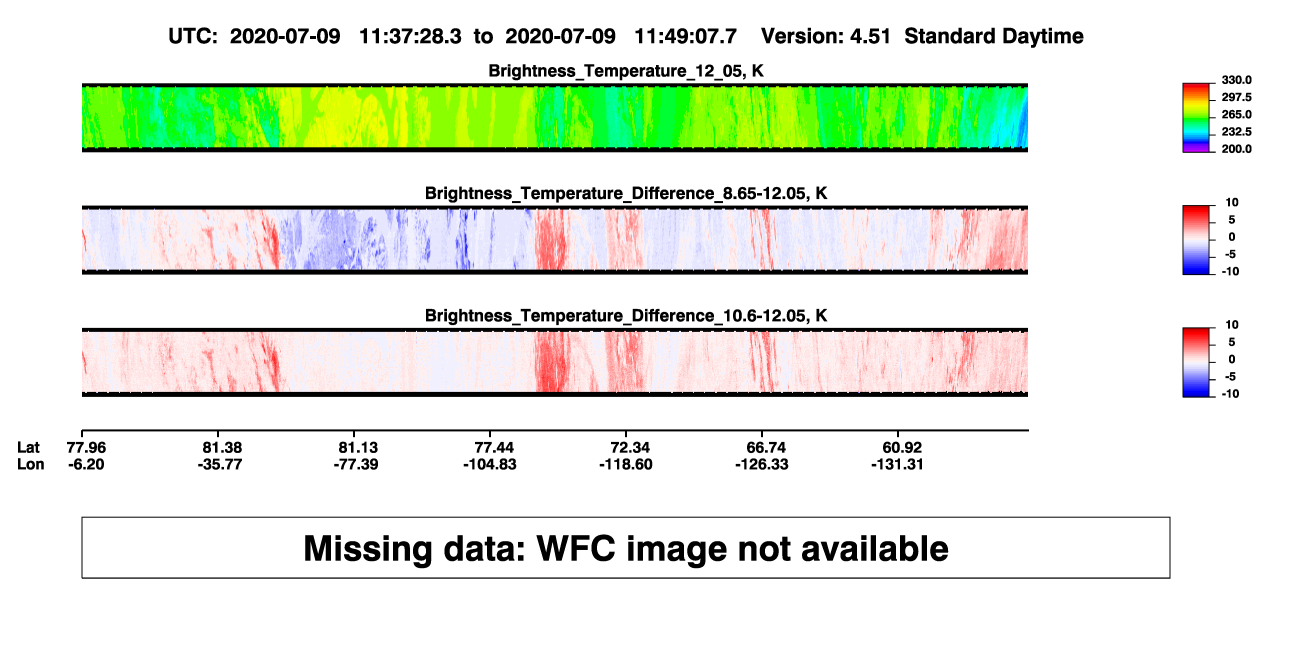Click colorbar value 330.0
Screen dimensions: 1300x667
pyautogui.click(x=1237, y=80)
